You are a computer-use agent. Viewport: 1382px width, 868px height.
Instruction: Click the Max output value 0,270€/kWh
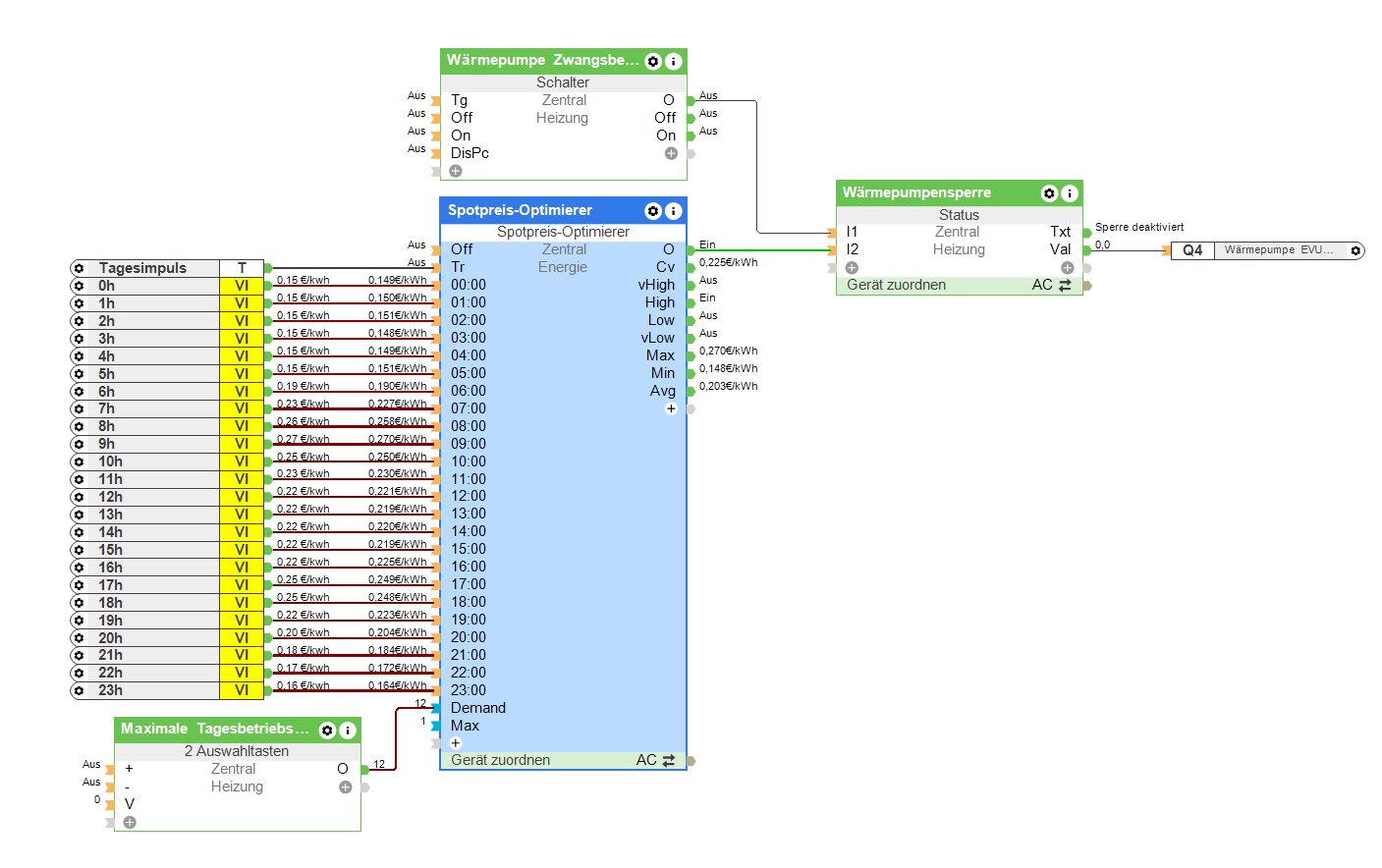point(729,351)
